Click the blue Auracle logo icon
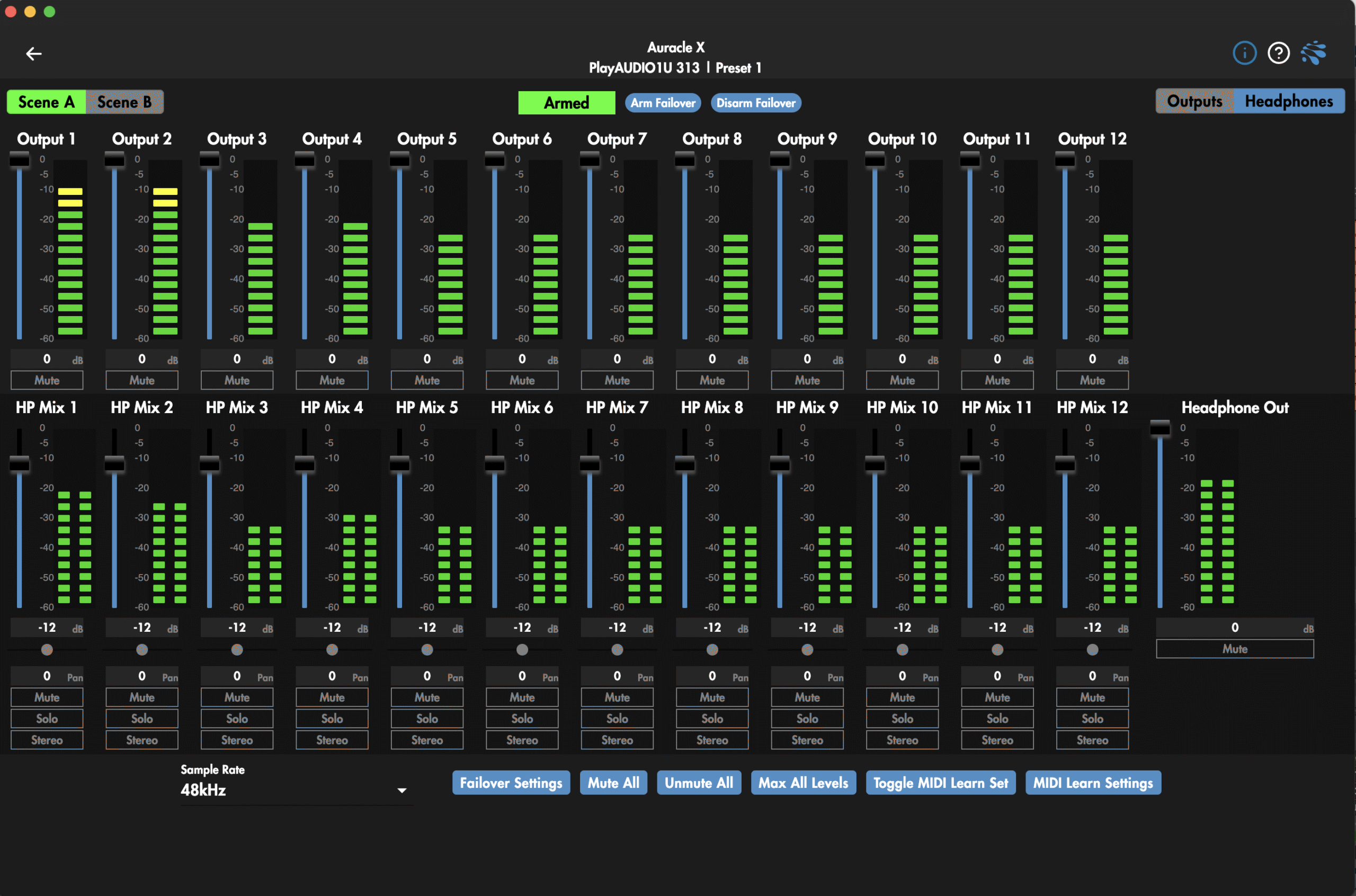 (1313, 53)
